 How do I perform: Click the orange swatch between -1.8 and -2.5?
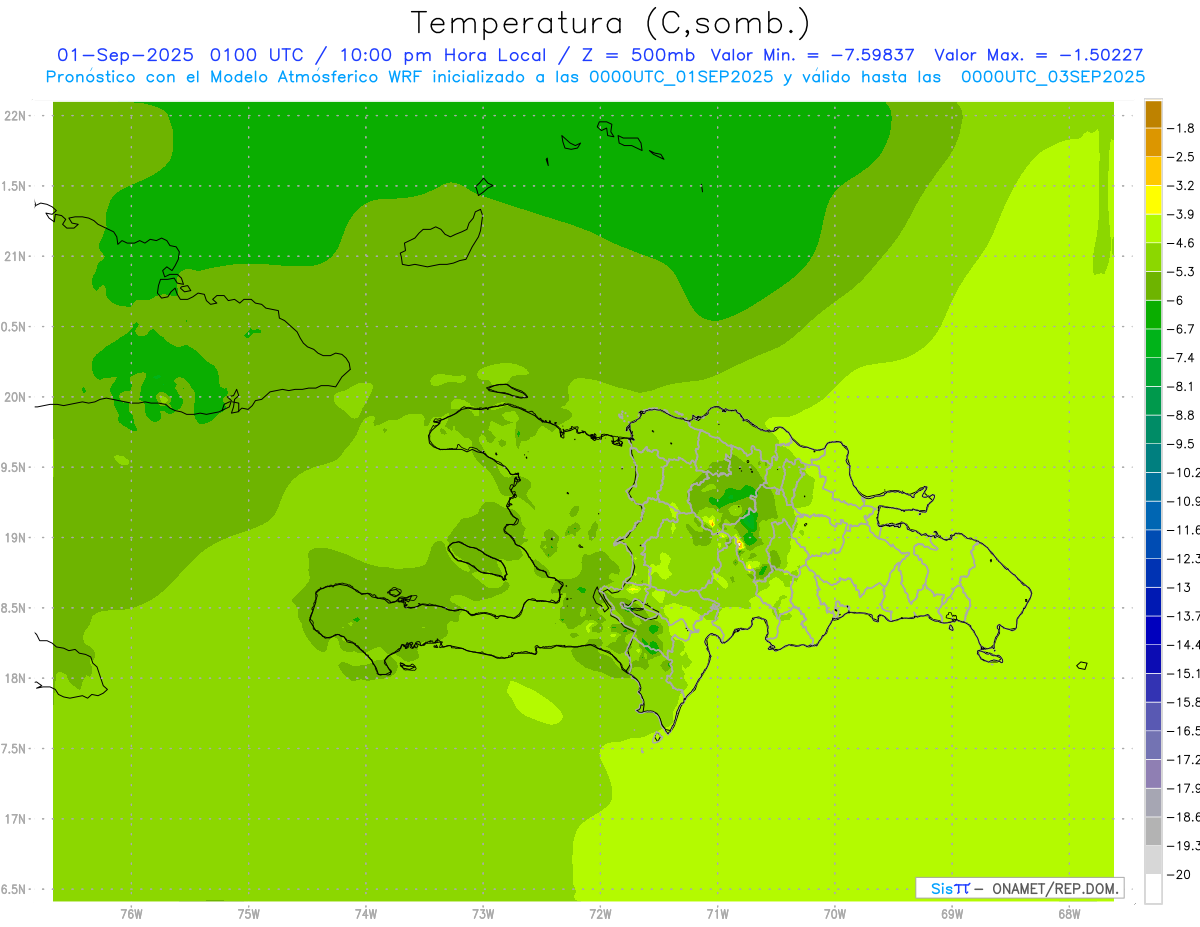pyautogui.click(x=1153, y=143)
